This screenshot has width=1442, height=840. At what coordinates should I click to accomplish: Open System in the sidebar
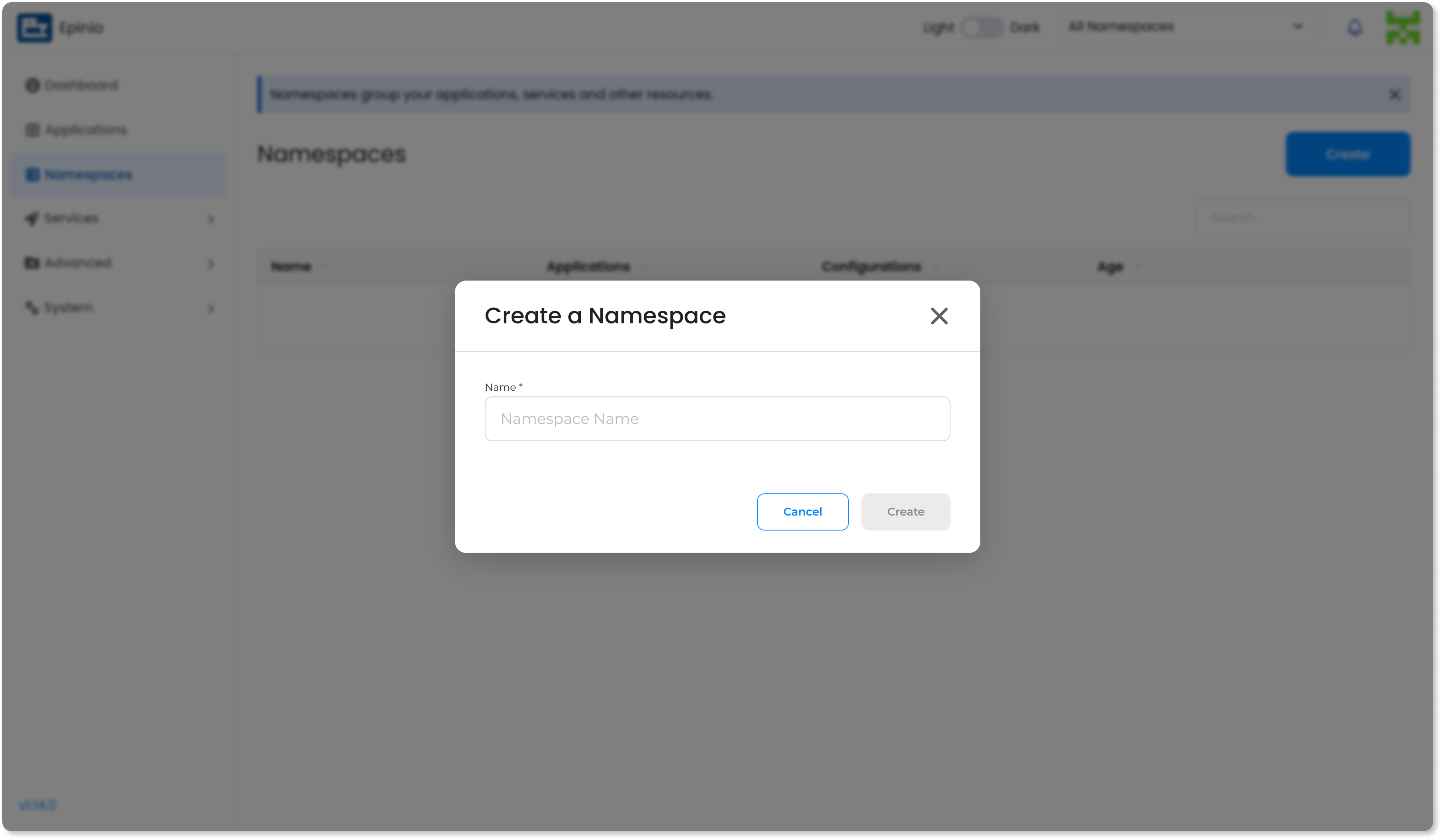coord(118,308)
